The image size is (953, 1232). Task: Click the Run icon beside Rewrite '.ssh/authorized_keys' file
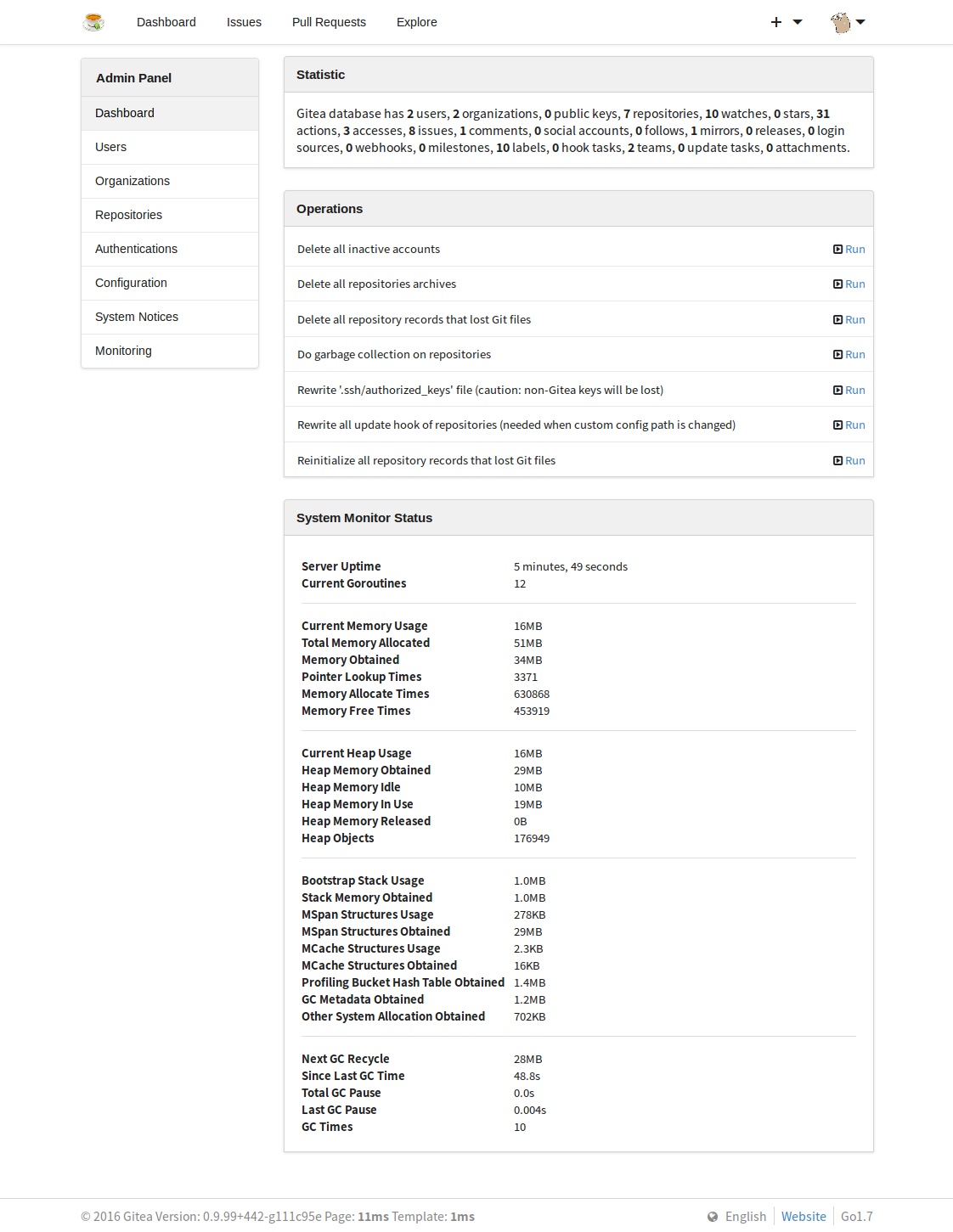pyautogui.click(x=837, y=390)
